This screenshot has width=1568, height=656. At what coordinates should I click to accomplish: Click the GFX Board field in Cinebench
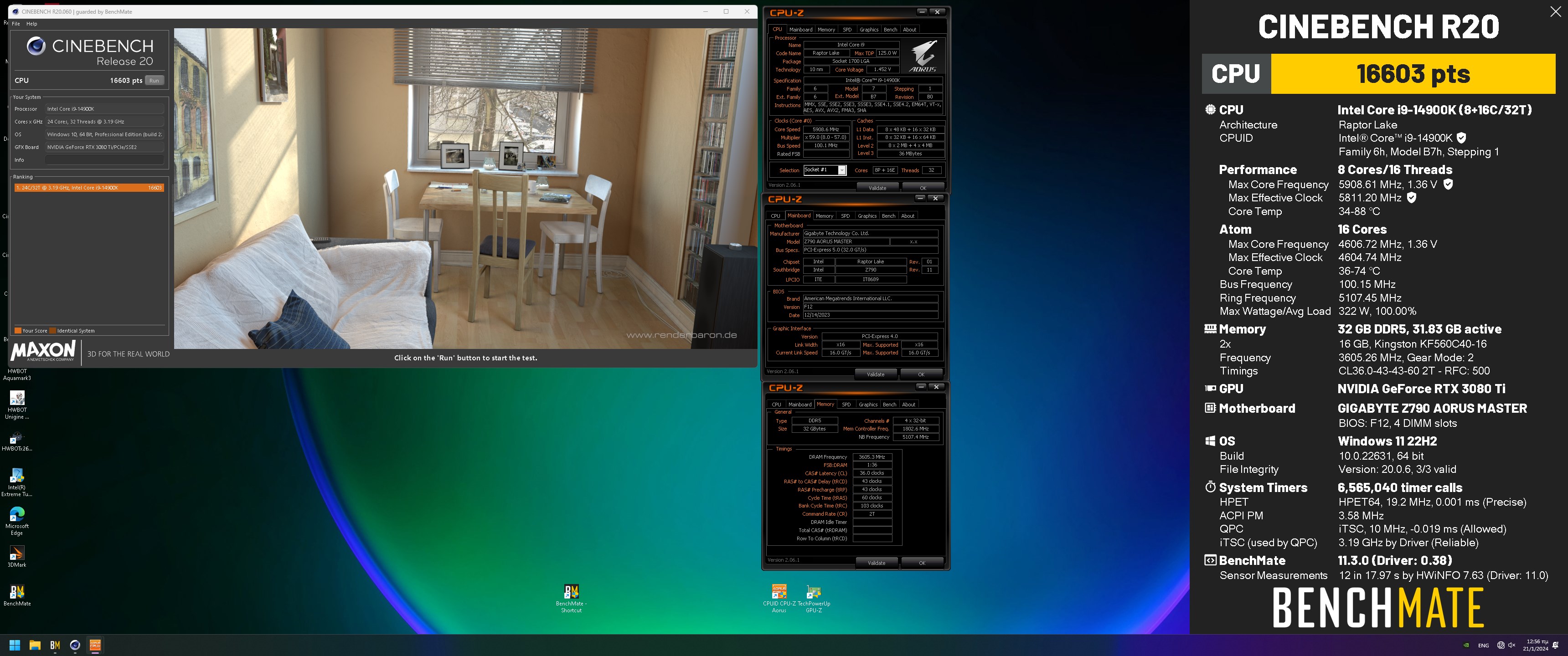pos(105,147)
